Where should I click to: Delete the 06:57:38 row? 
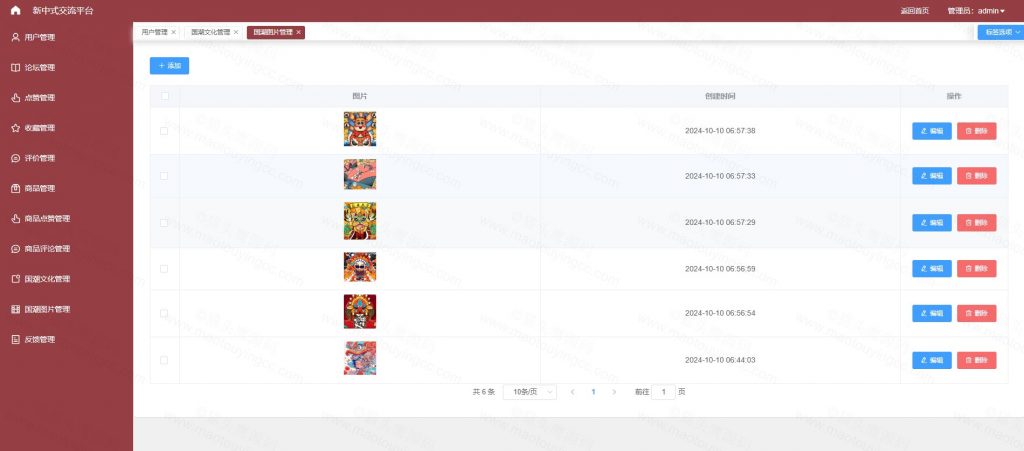976,131
